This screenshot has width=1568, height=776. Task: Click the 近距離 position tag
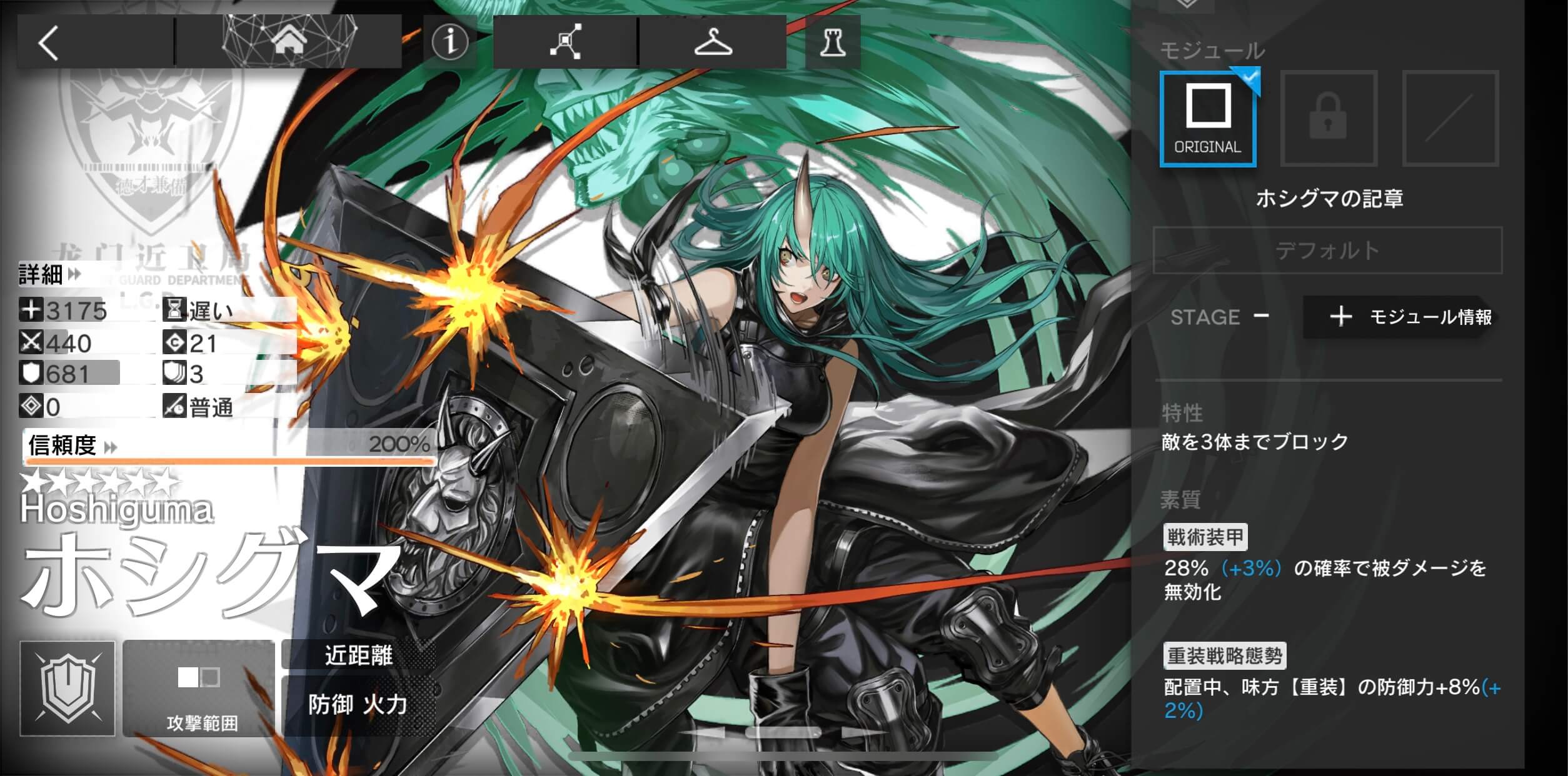[358, 655]
